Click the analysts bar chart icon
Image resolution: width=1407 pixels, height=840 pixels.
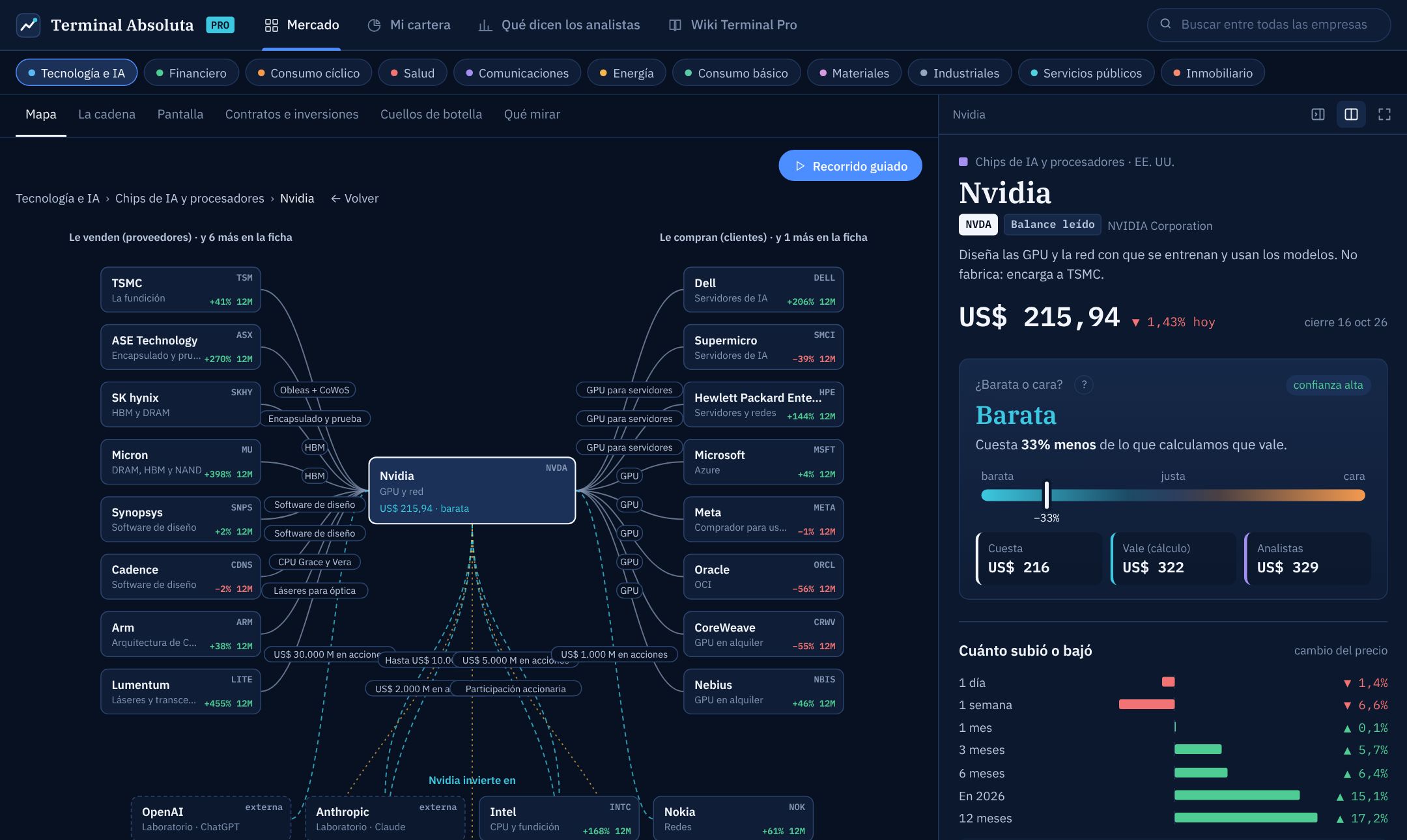485,25
